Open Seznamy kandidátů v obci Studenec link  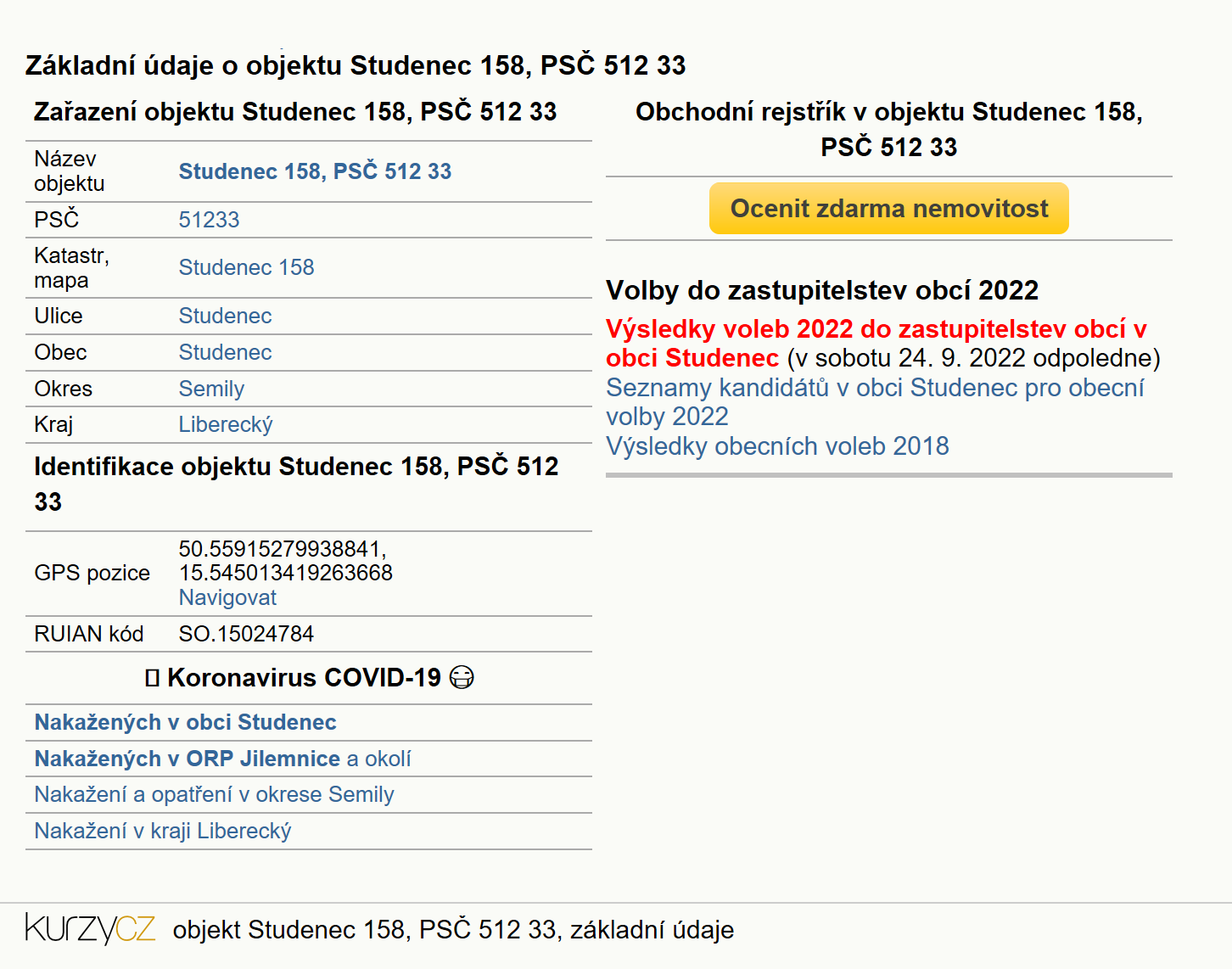(875, 401)
